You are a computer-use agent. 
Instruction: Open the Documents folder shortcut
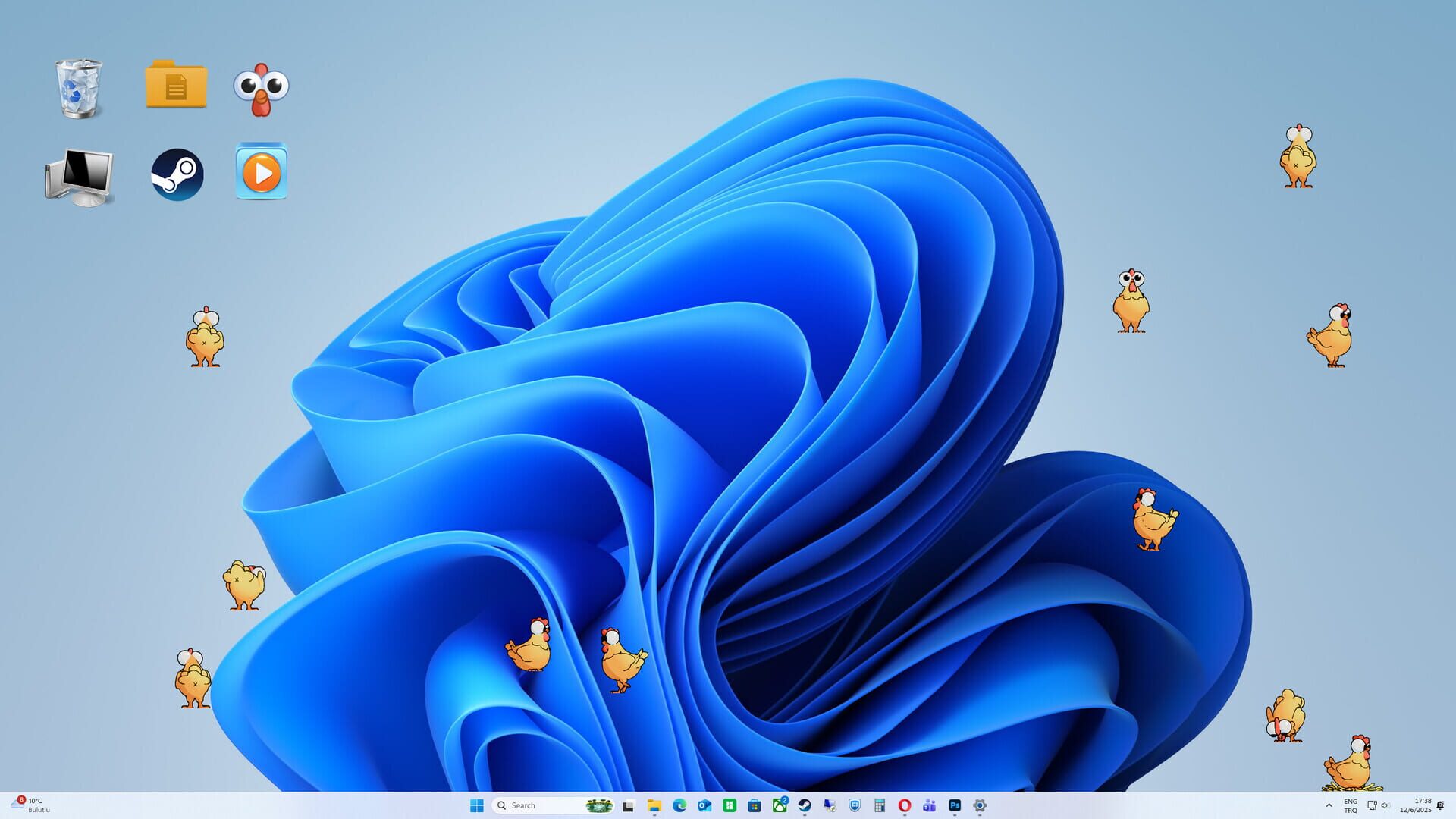175,84
